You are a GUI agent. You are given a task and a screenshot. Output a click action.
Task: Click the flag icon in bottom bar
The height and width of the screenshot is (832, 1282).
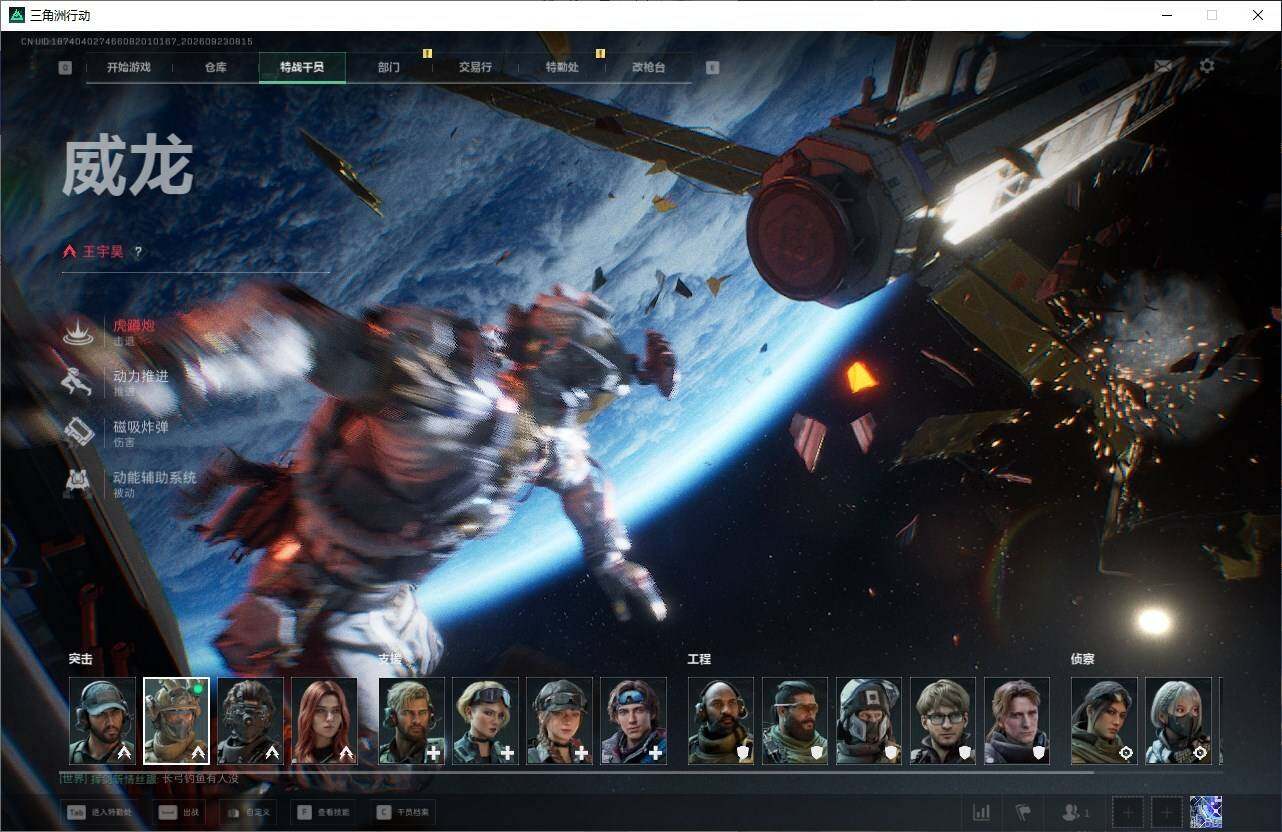click(x=1023, y=812)
